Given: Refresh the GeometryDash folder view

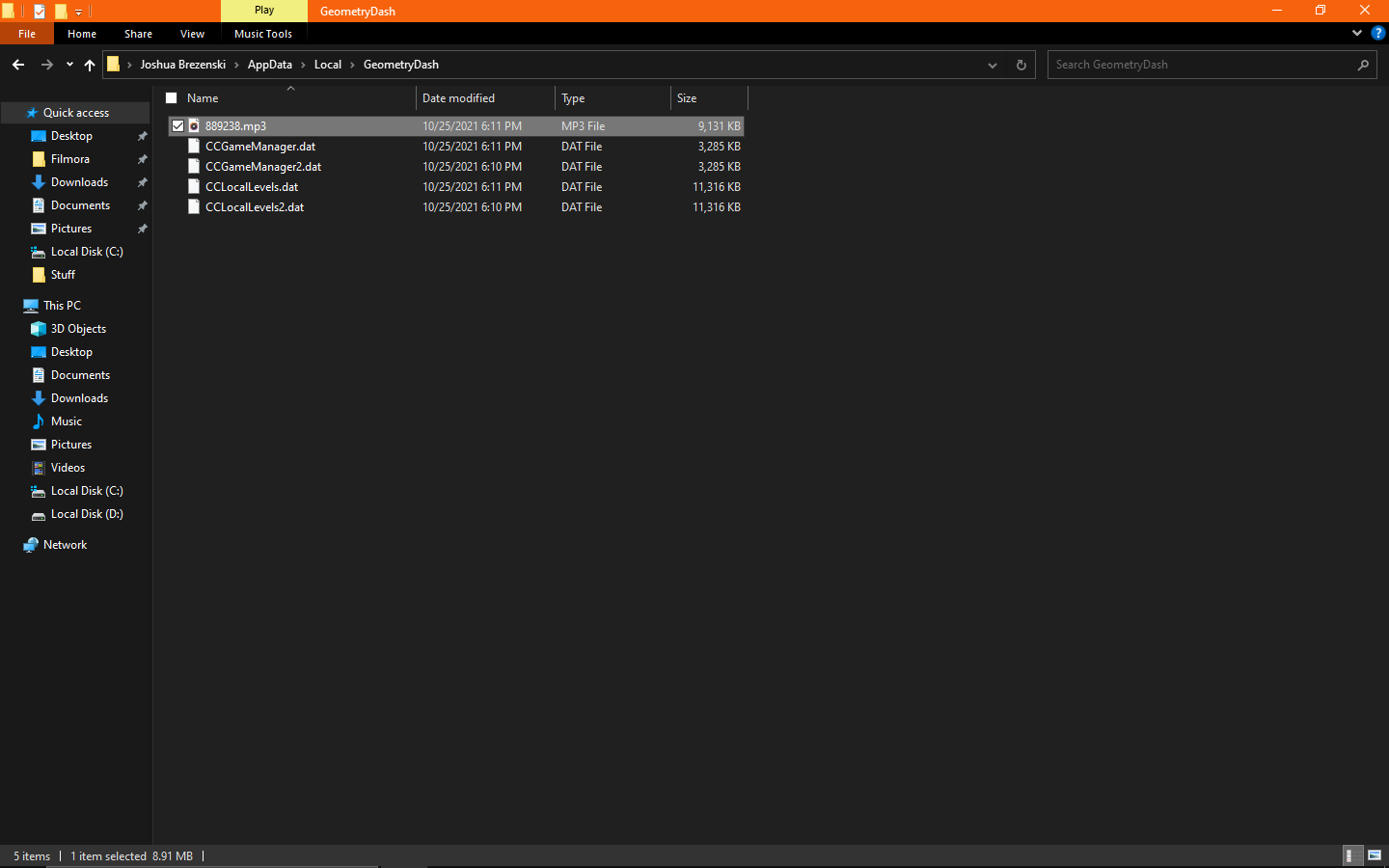Looking at the screenshot, I should tap(1021, 65).
